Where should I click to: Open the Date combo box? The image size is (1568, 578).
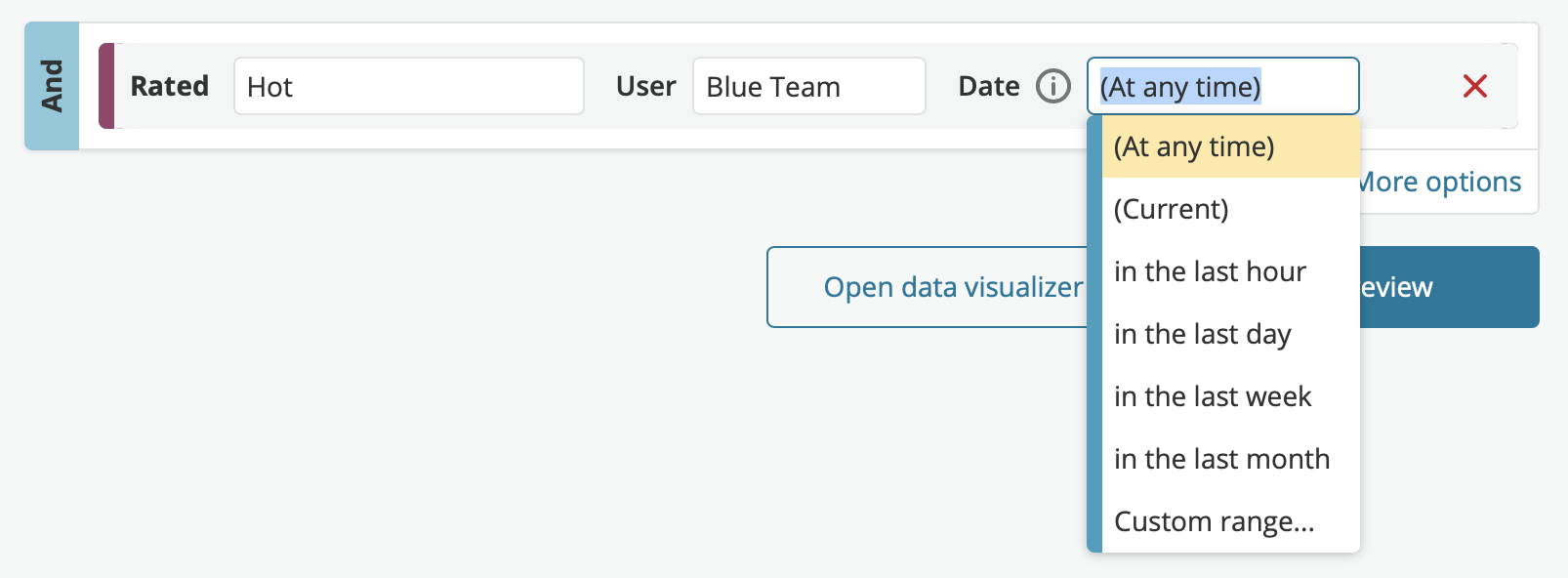1222,86
